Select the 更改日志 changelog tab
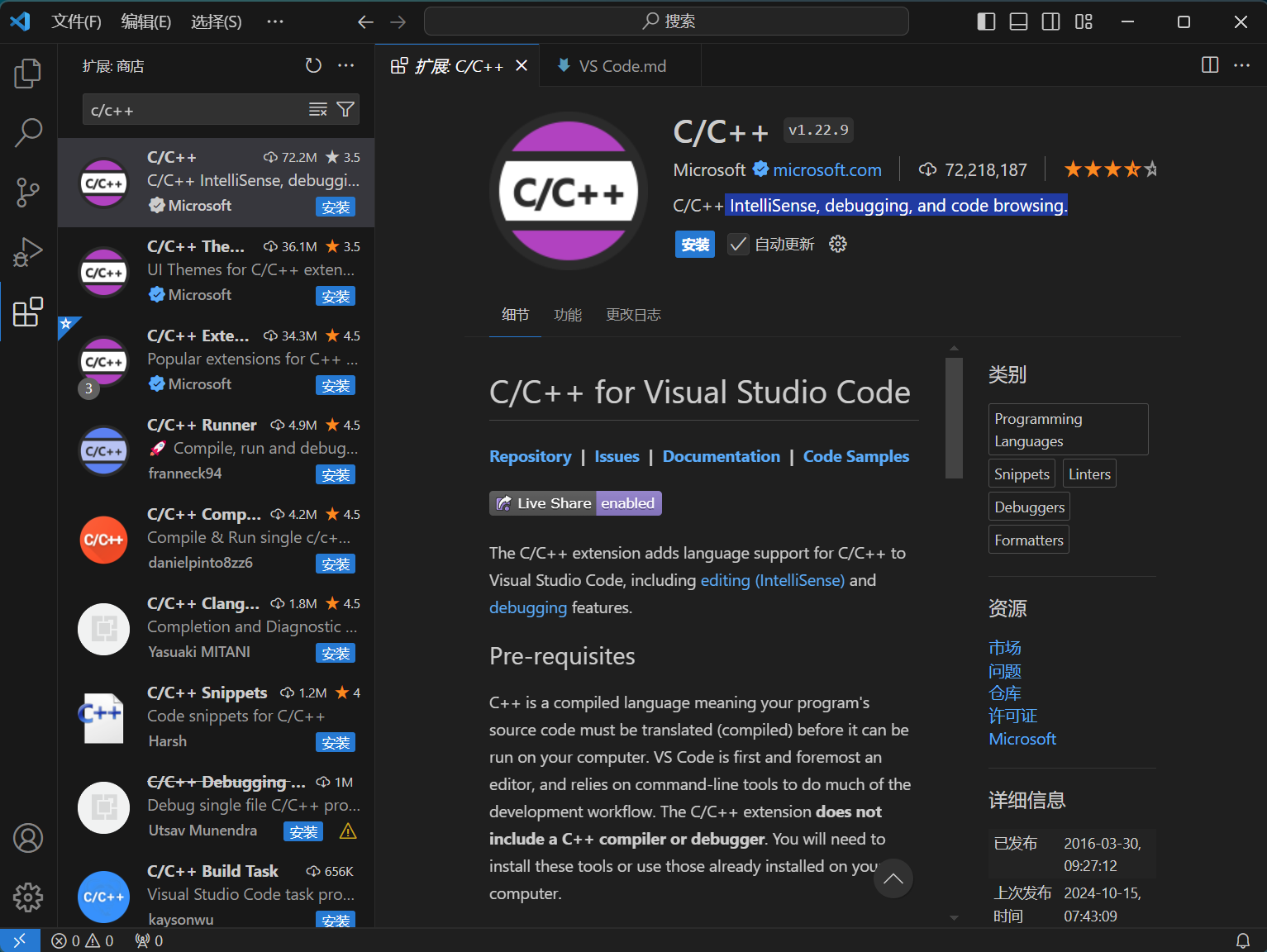This screenshot has height=952, width=1267. pos(633,315)
